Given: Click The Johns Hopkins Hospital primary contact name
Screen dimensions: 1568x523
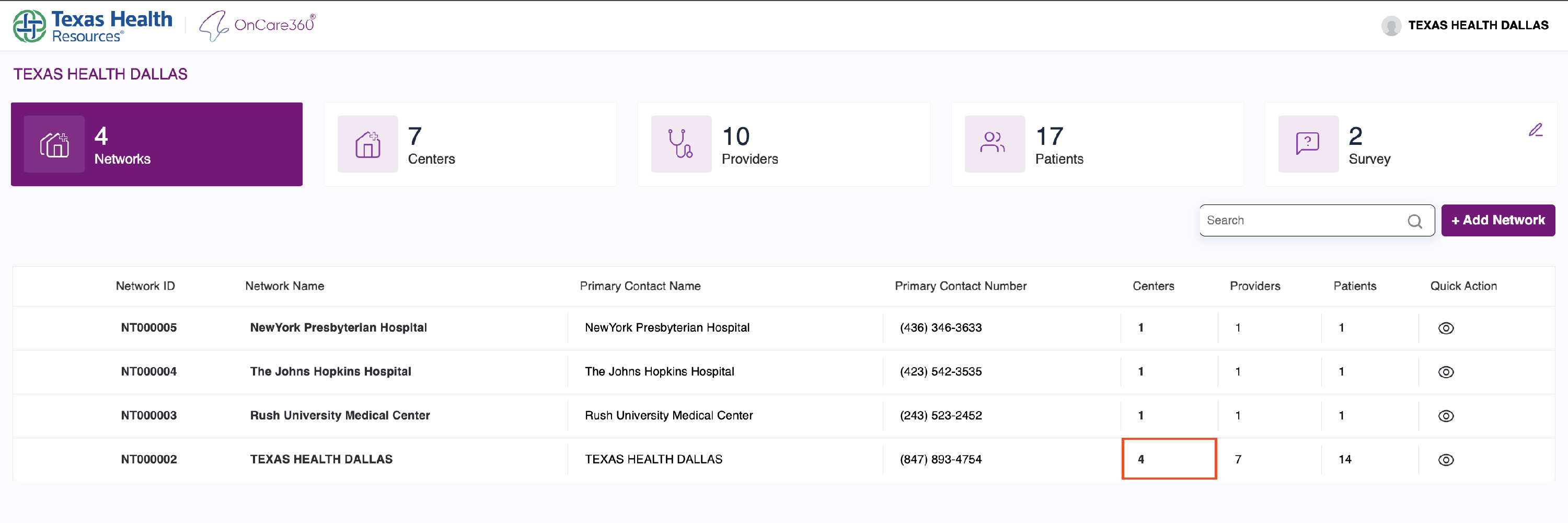Looking at the screenshot, I should coord(659,371).
